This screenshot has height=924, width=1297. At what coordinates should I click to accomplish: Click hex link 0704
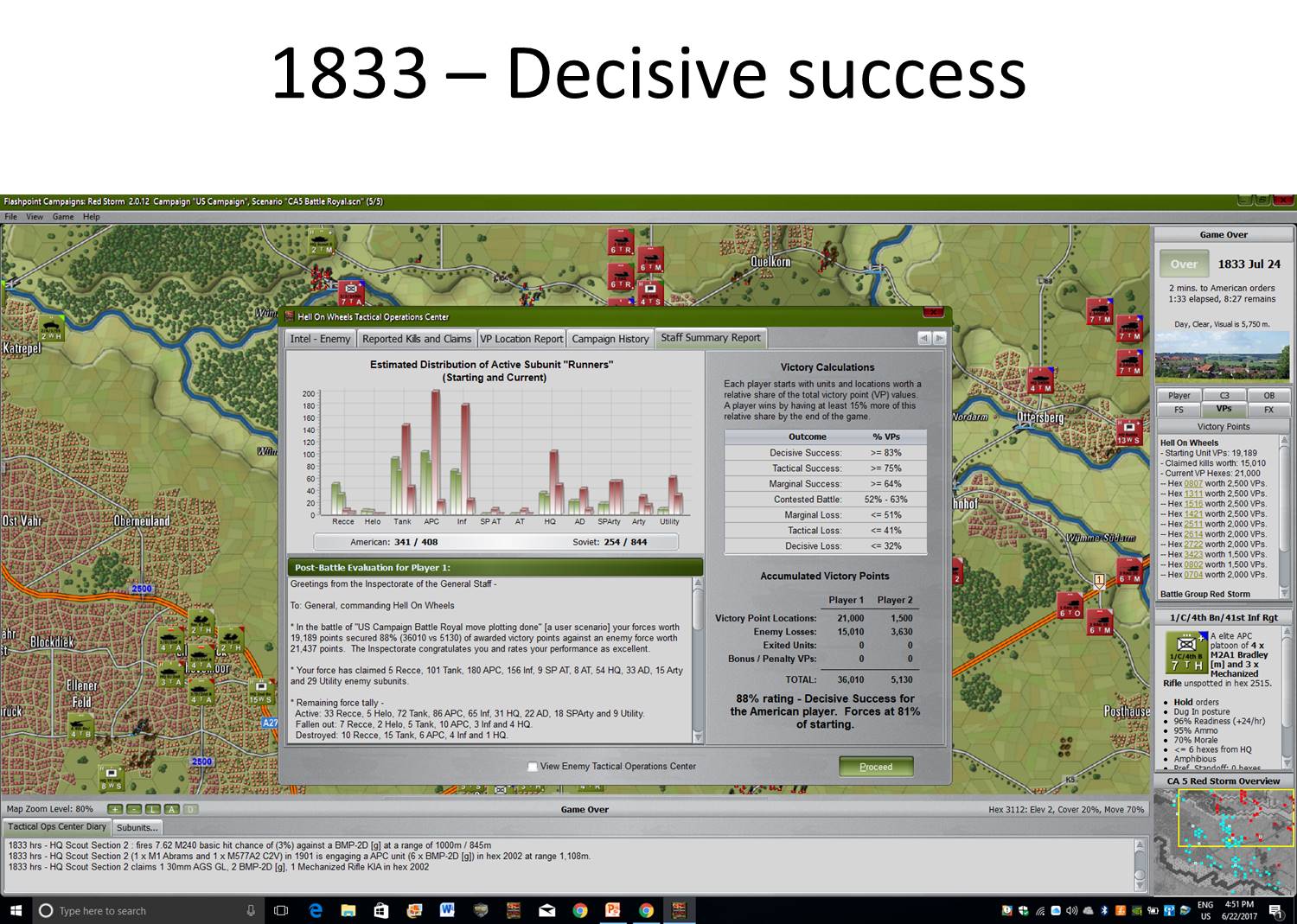pyautogui.click(x=1193, y=575)
